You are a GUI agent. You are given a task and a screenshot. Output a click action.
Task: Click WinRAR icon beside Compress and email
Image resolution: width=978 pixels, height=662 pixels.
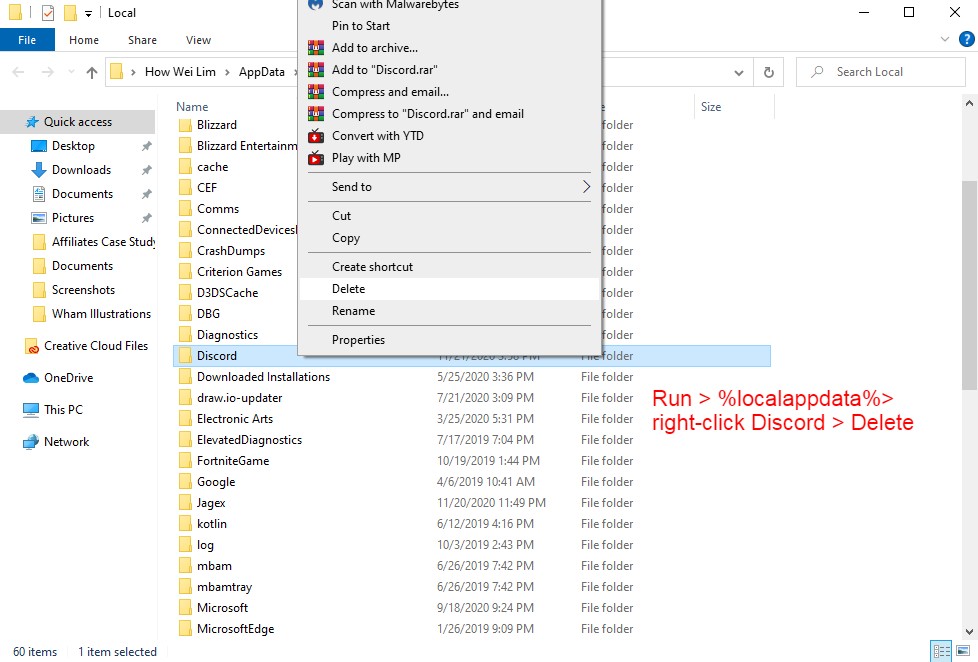(x=316, y=92)
